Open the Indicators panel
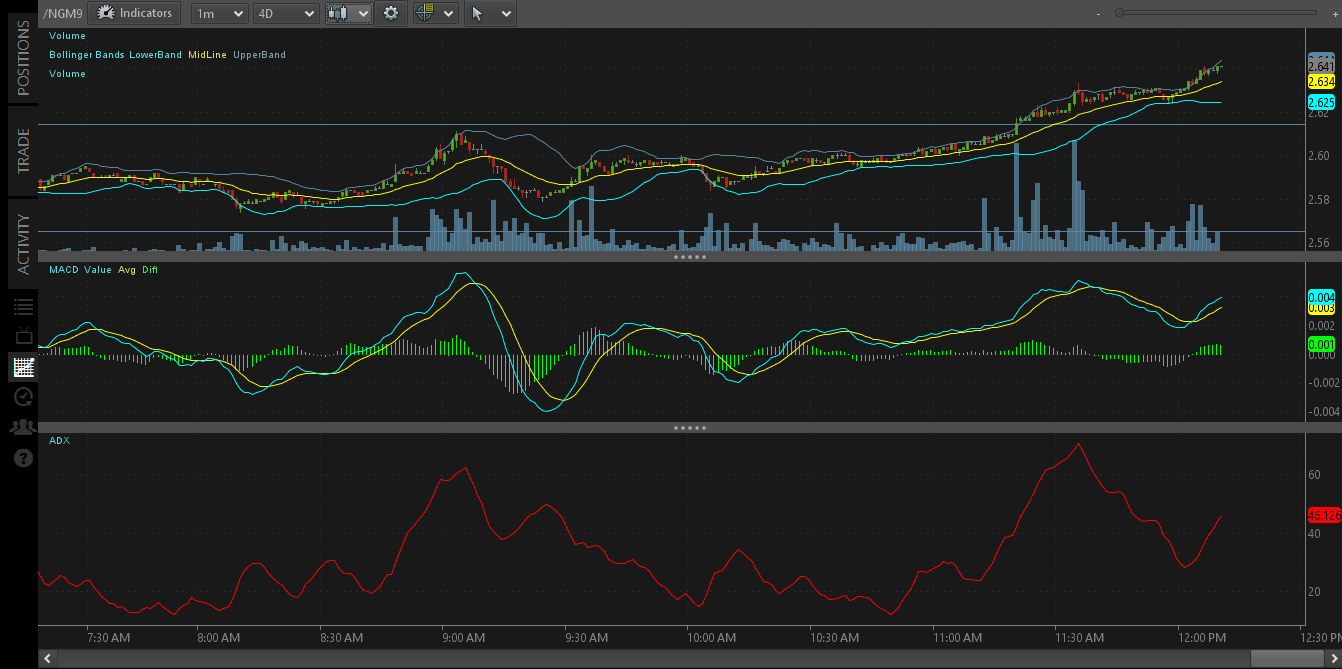 pos(134,13)
